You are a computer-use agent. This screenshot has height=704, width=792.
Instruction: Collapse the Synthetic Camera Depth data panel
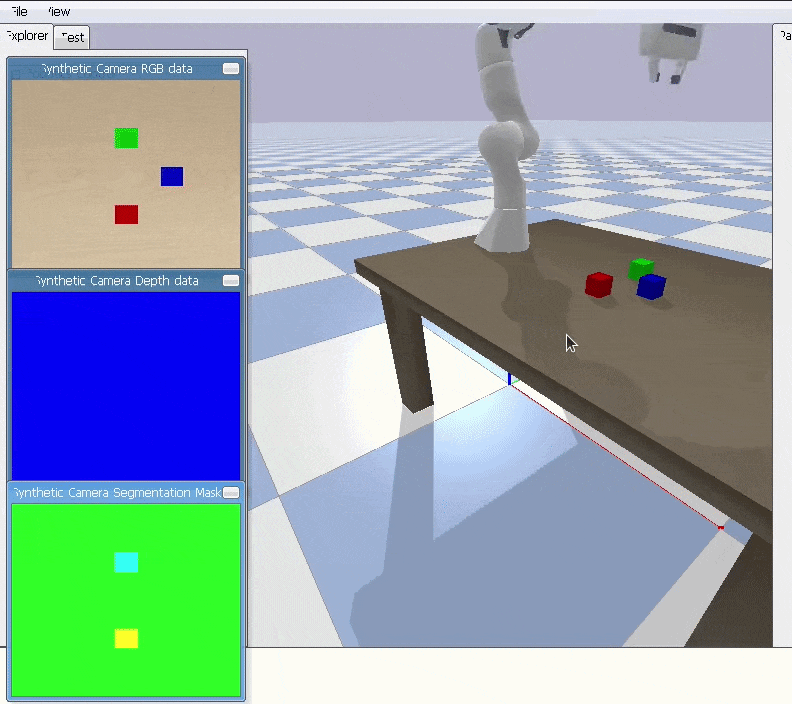coord(231,281)
